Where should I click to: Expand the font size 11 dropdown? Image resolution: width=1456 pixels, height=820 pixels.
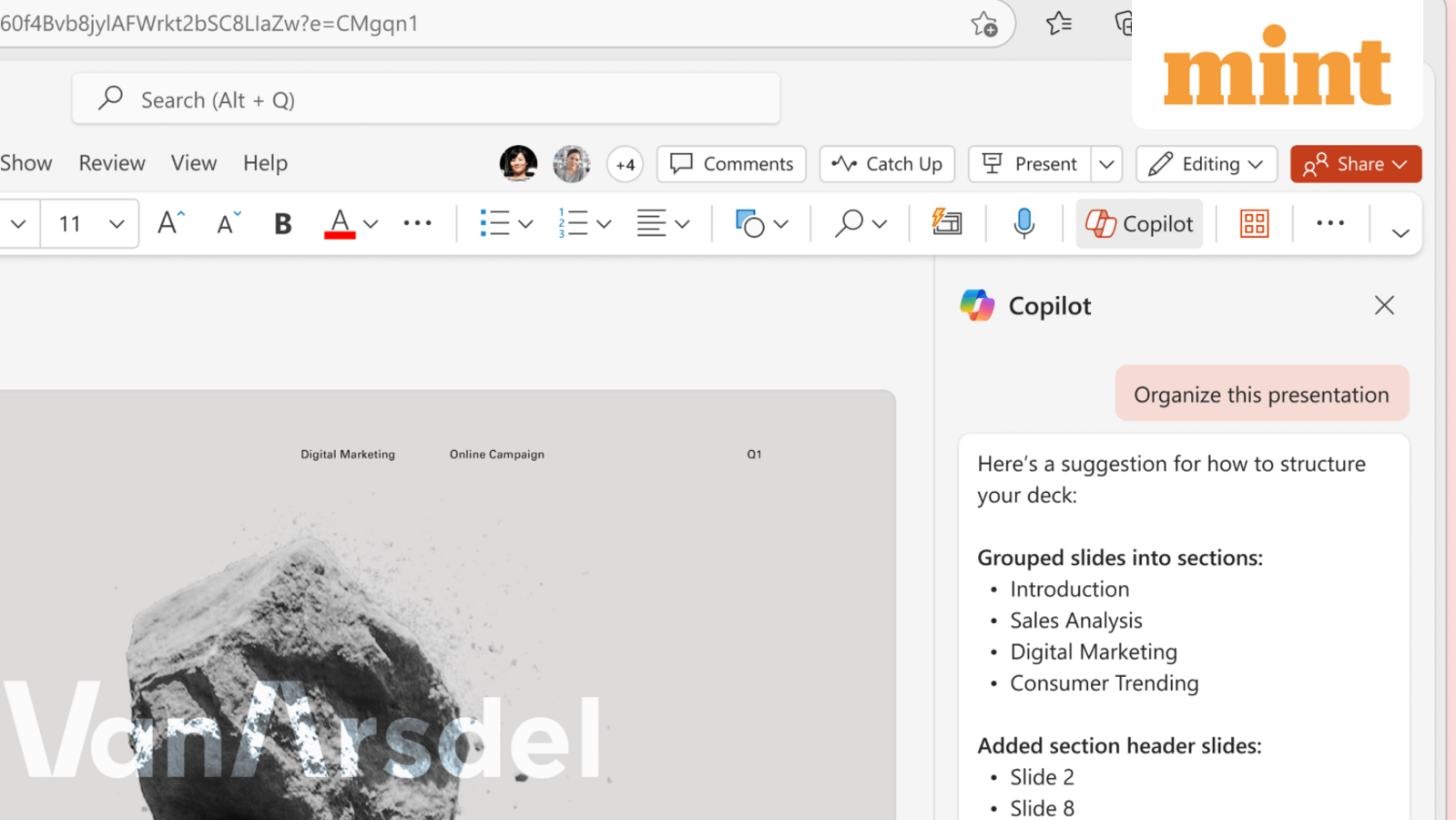point(117,224)
